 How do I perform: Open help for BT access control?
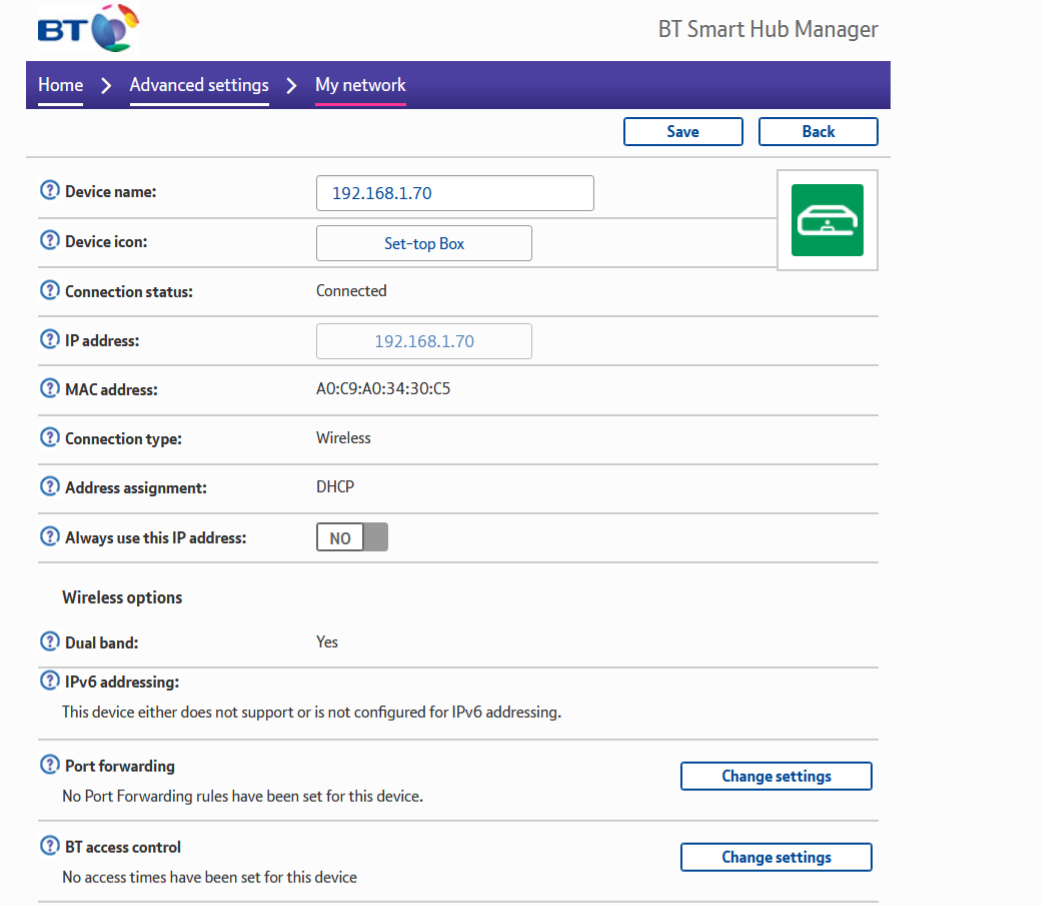[x=50, y=846]
